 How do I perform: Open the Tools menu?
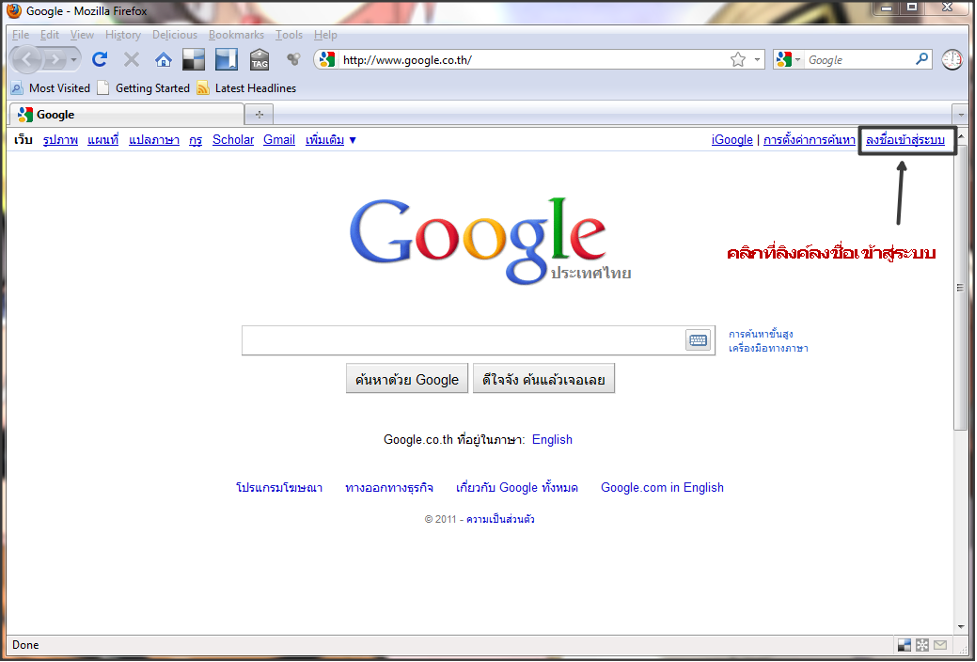click(289, 35)
